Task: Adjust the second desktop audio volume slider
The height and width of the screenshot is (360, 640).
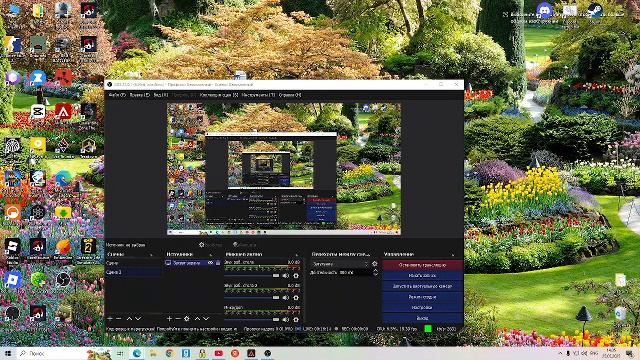Action: pos(252,298)
